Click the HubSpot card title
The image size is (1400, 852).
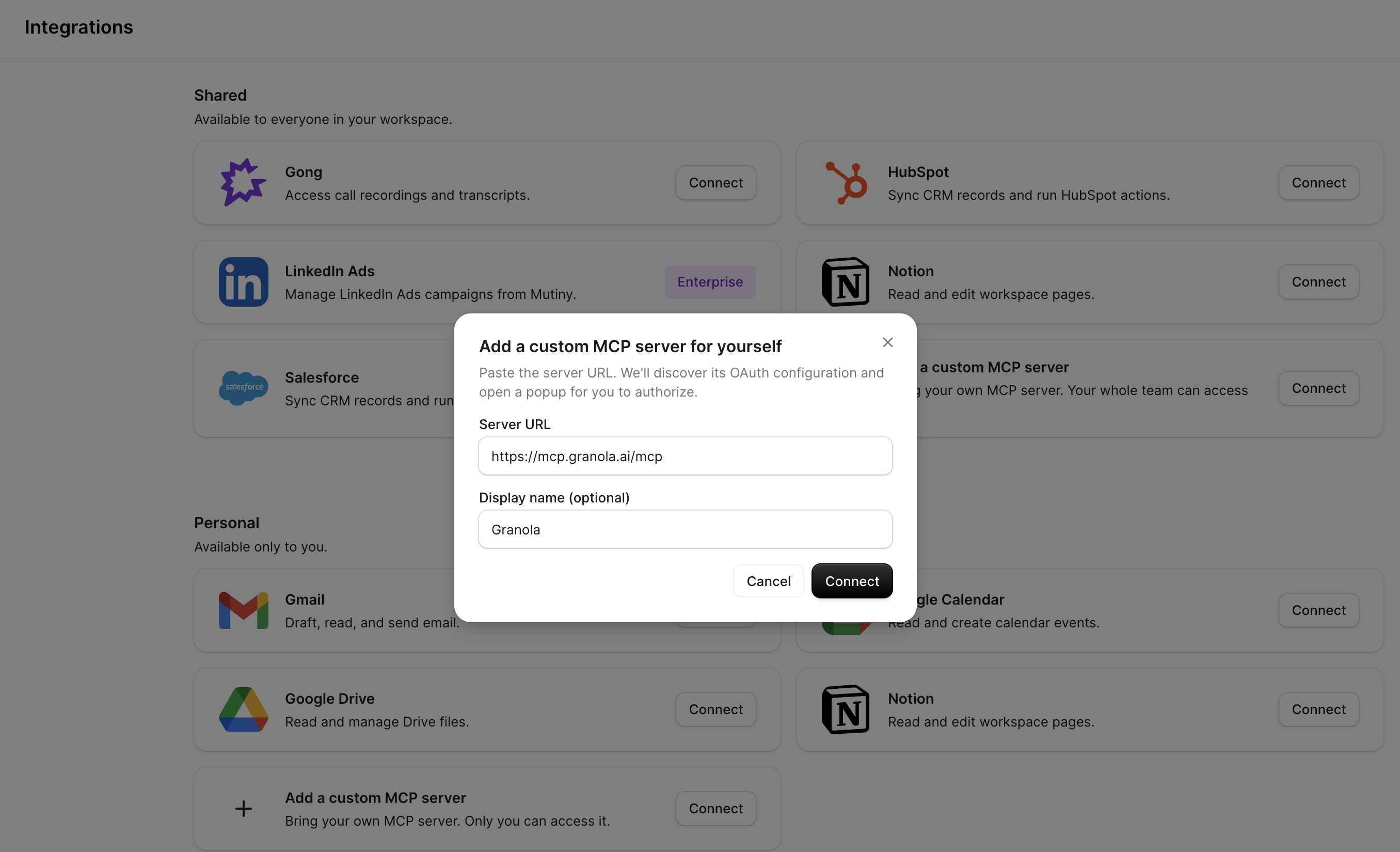(x=918, y=171)
